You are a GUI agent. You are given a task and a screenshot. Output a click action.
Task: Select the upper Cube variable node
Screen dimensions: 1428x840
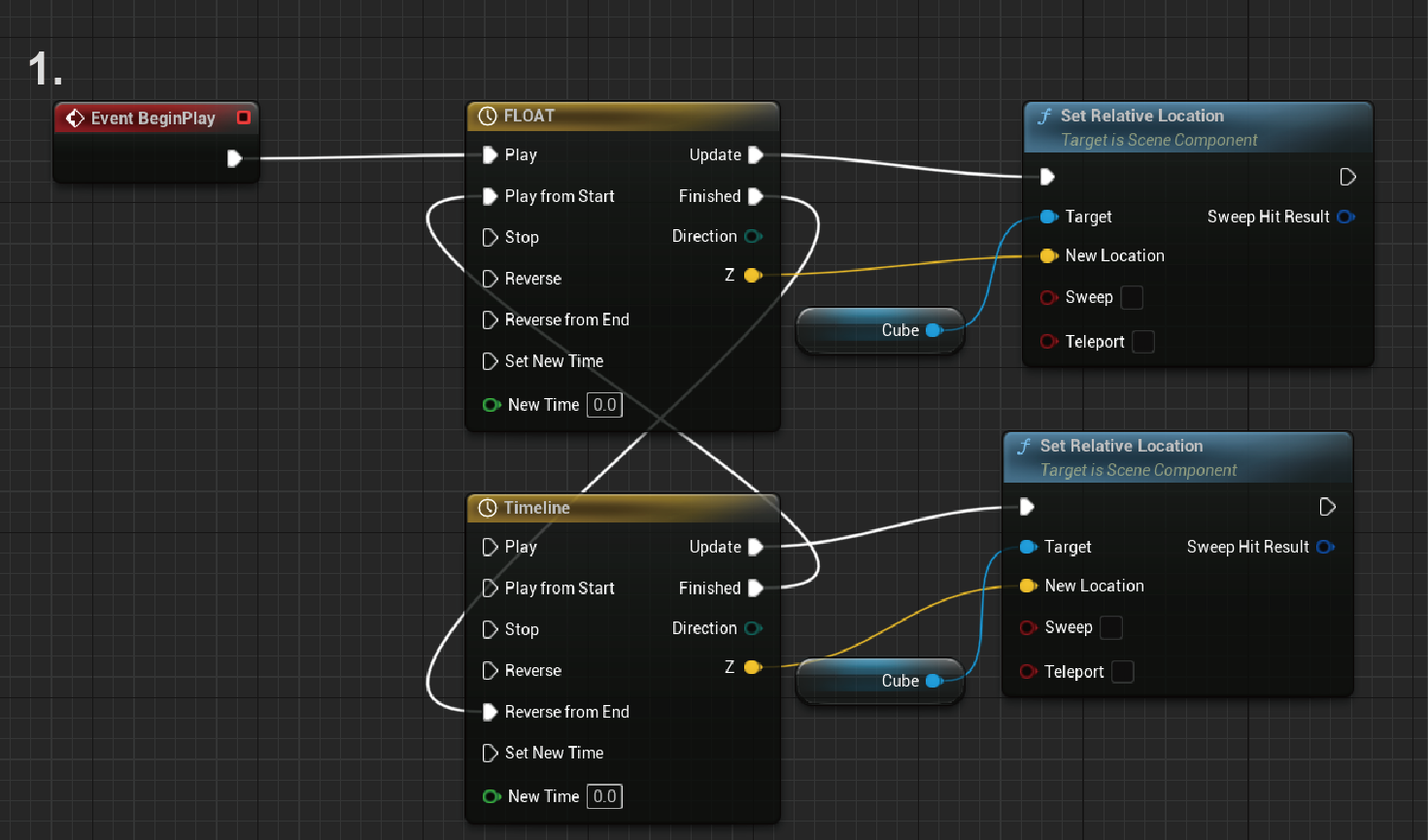[880, 330]
